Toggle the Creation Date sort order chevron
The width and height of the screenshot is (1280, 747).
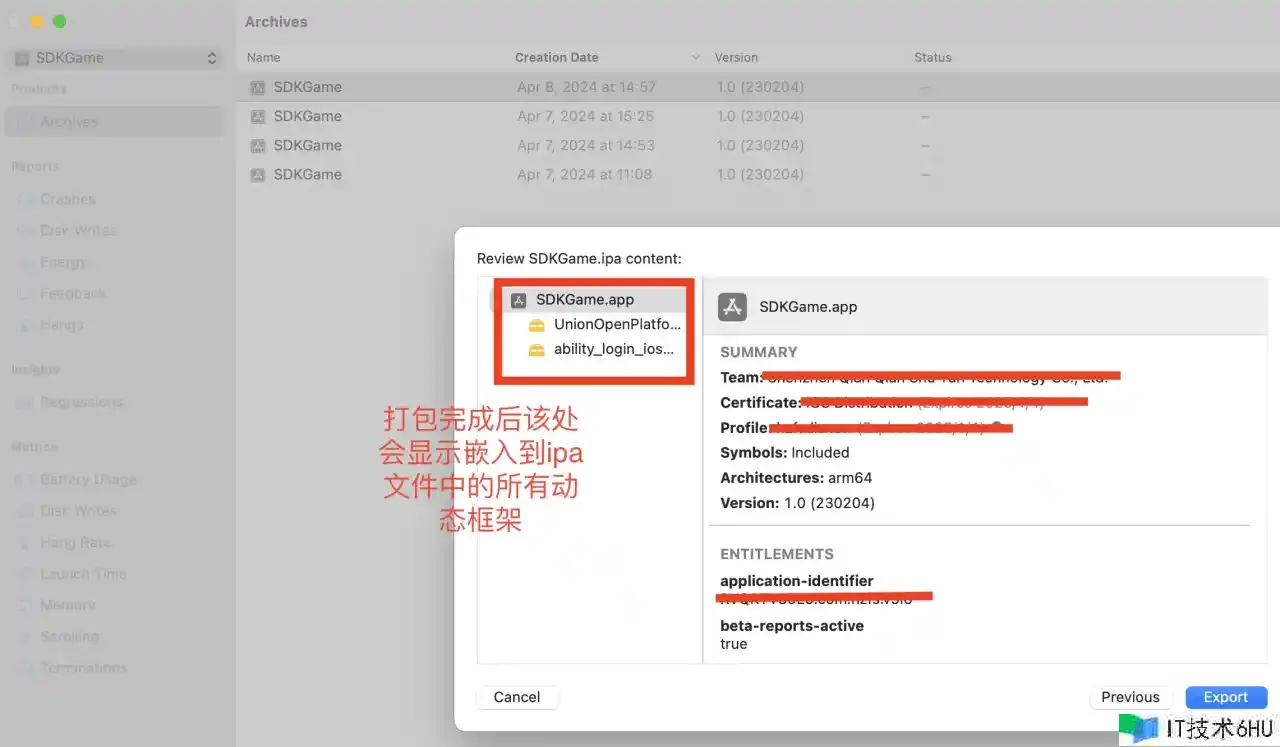696,58
